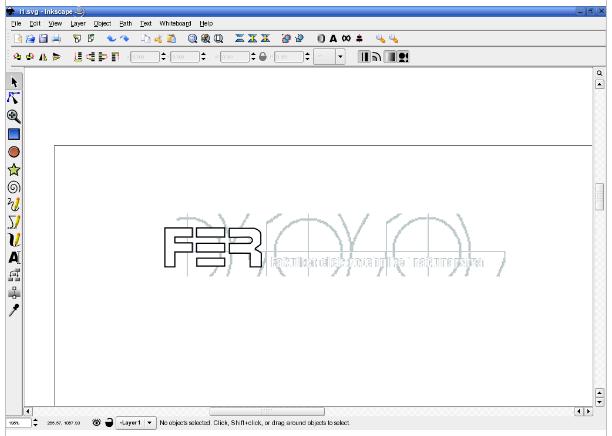Toggle the layer lock in status bar
This screenshot has width=612, height=436.
[109, 422]
